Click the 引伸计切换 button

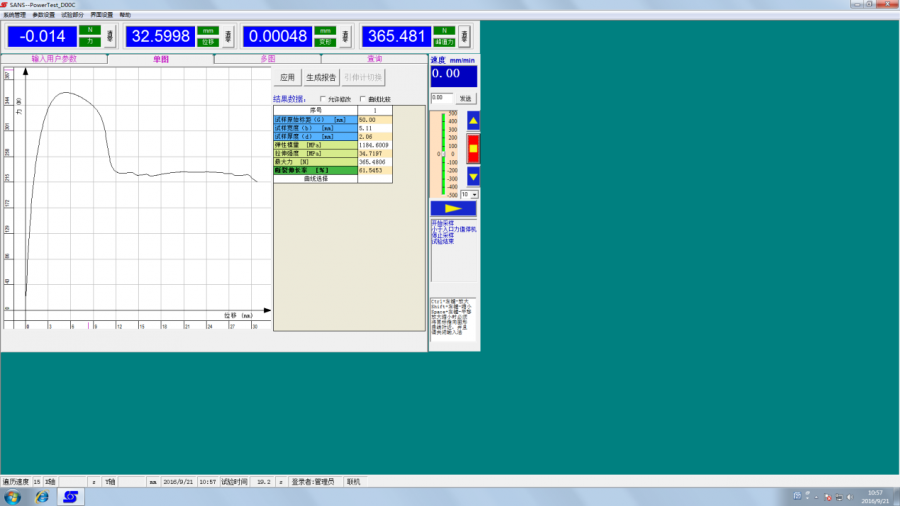[363, 77]
